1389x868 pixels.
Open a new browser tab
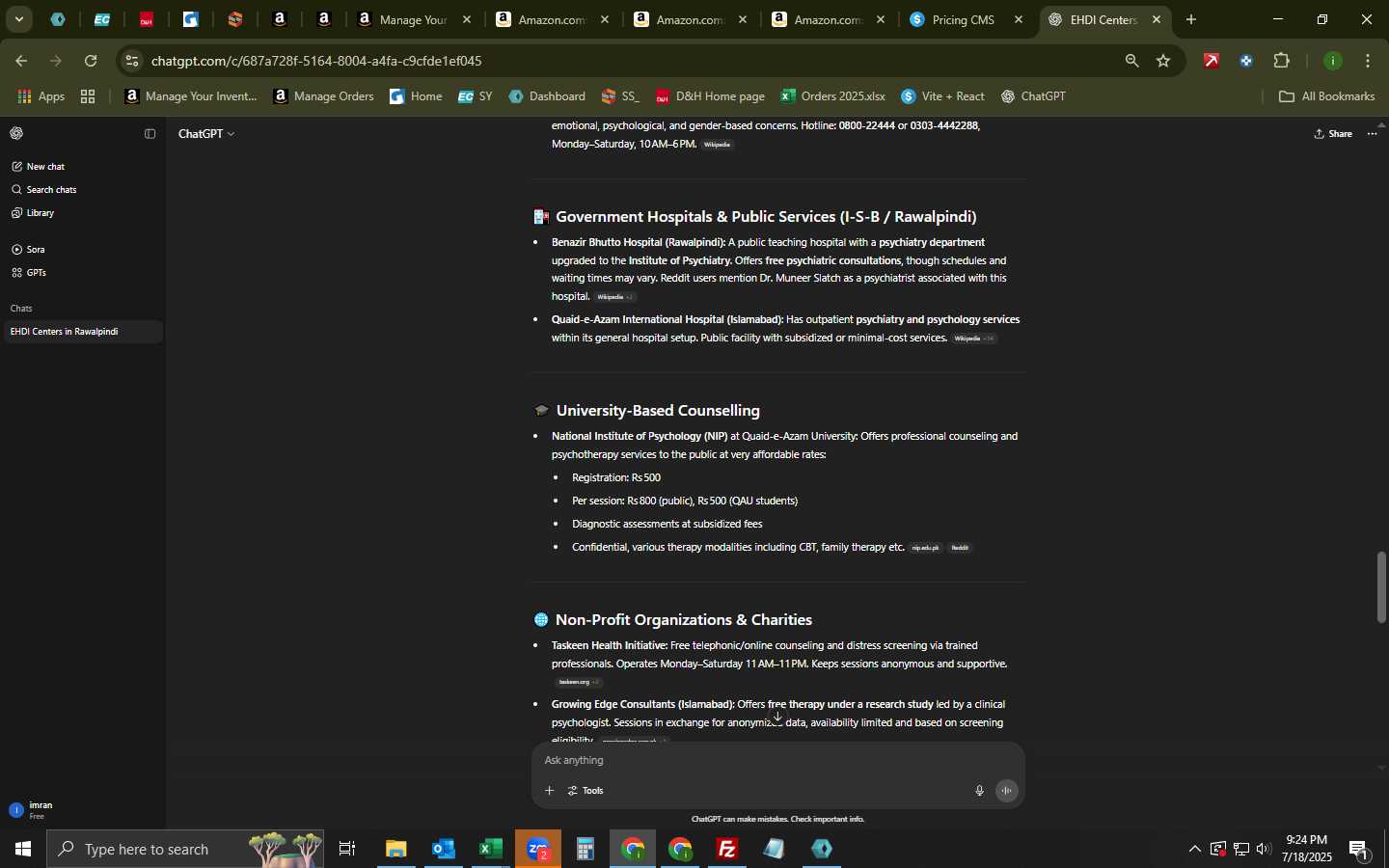tap(1191, 19)
